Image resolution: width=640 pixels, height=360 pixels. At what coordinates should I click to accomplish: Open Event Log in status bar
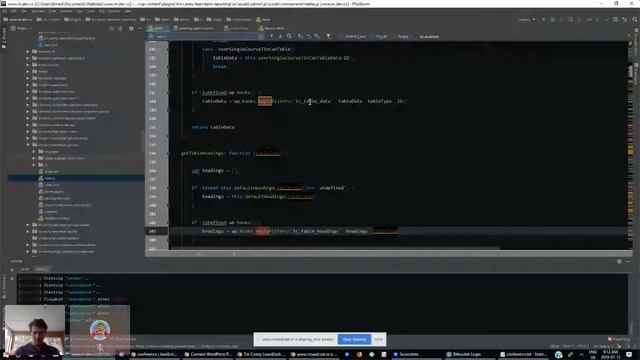coord(618,339)
